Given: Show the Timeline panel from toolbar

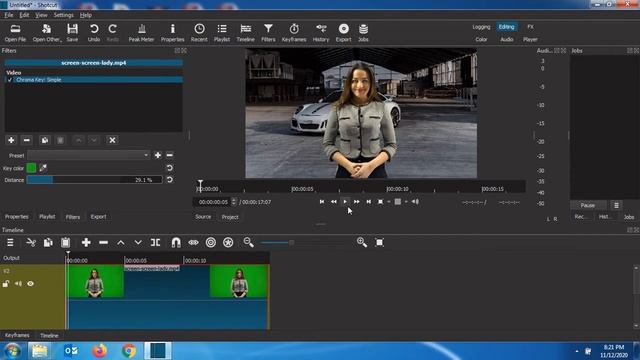Looking at the screenshot, I should pyautogui.click(x=245, y=33).
